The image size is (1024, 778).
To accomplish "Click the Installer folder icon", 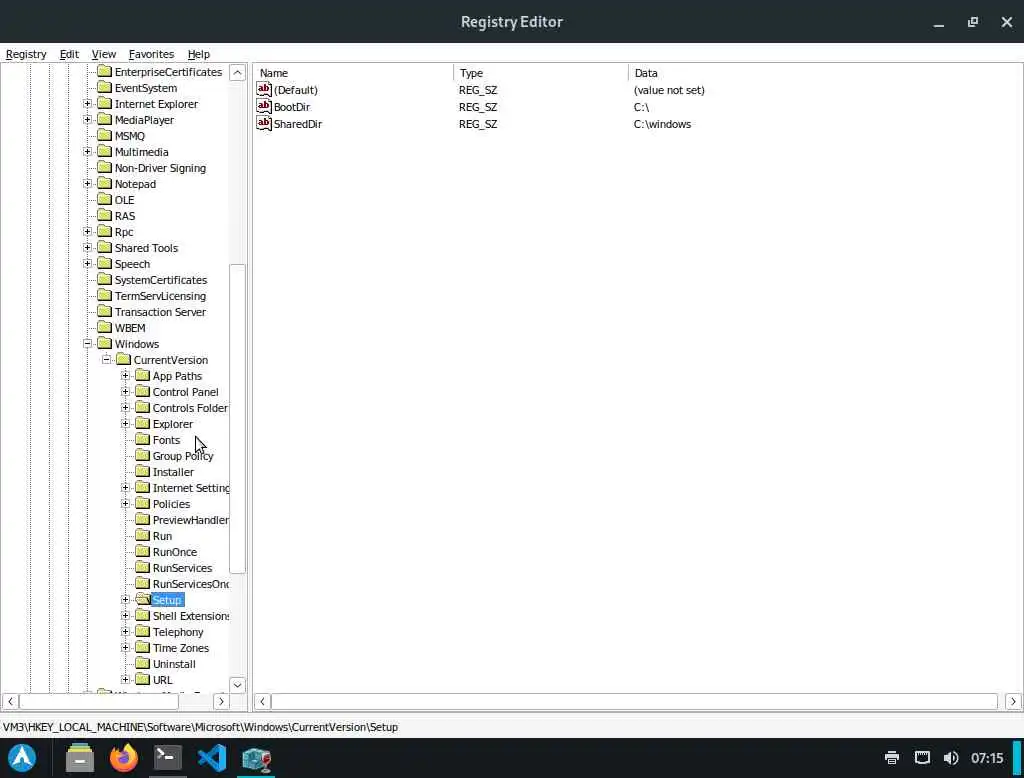I will [x=142, y=472].
